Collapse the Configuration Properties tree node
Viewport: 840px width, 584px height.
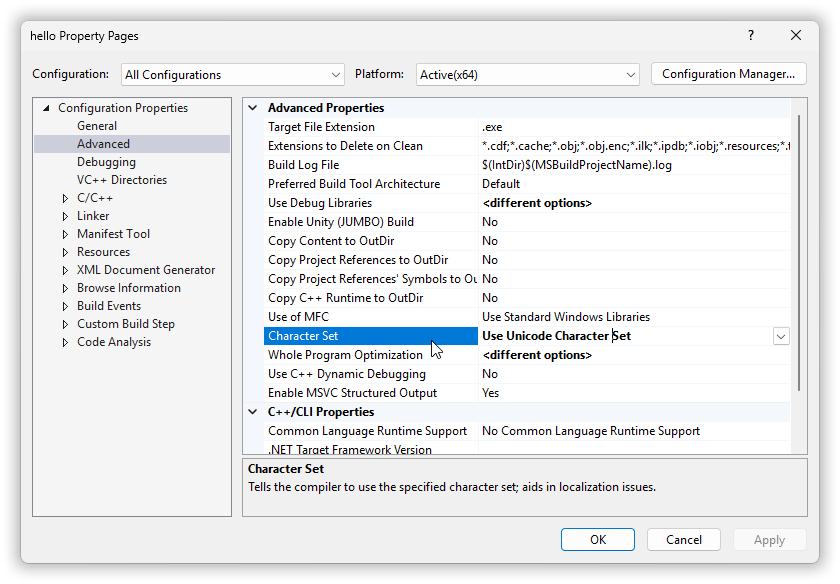(46, 108)
